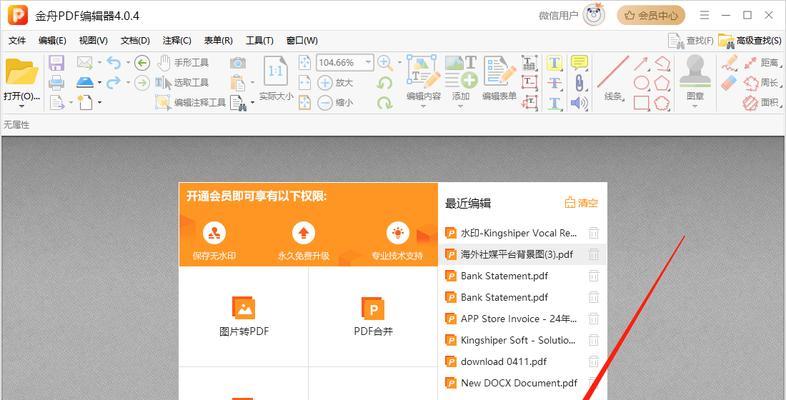Click the edit form (编辑表单) tool
Image resolution: width=786 pixels, height=400 pixels.
[499, 78]
